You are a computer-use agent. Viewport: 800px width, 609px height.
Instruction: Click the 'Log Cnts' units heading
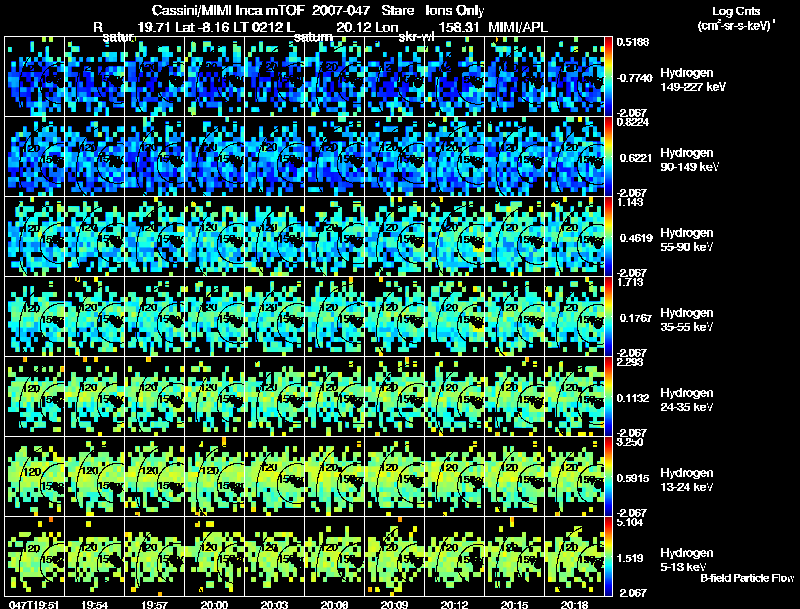736,11
